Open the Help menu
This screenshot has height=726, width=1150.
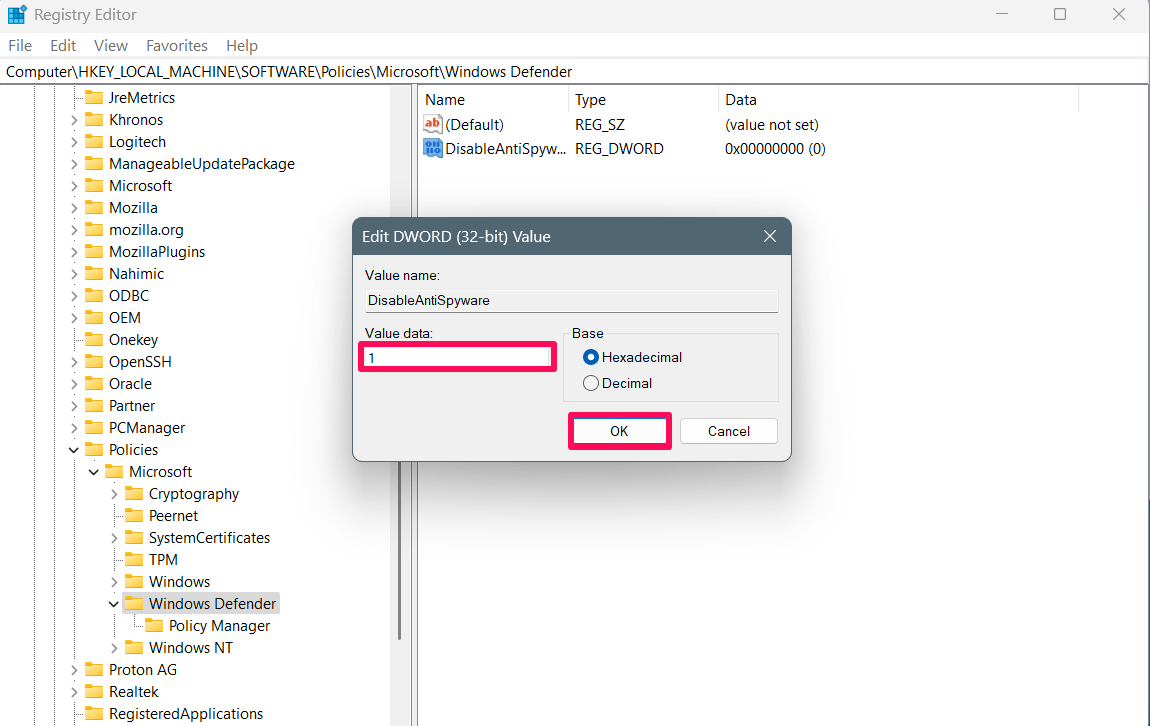(242, 45)
